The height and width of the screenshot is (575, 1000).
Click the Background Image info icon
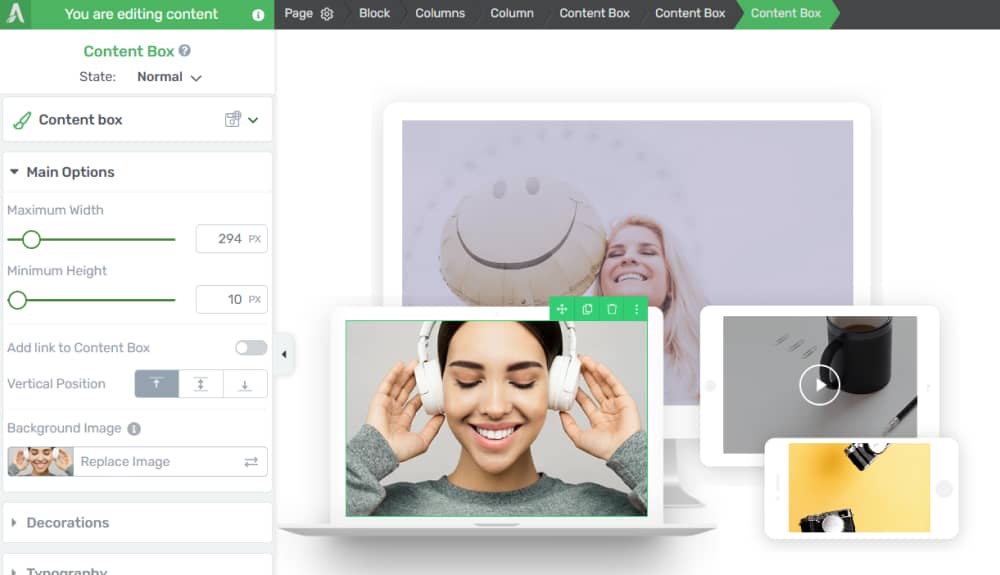(134, 428)
